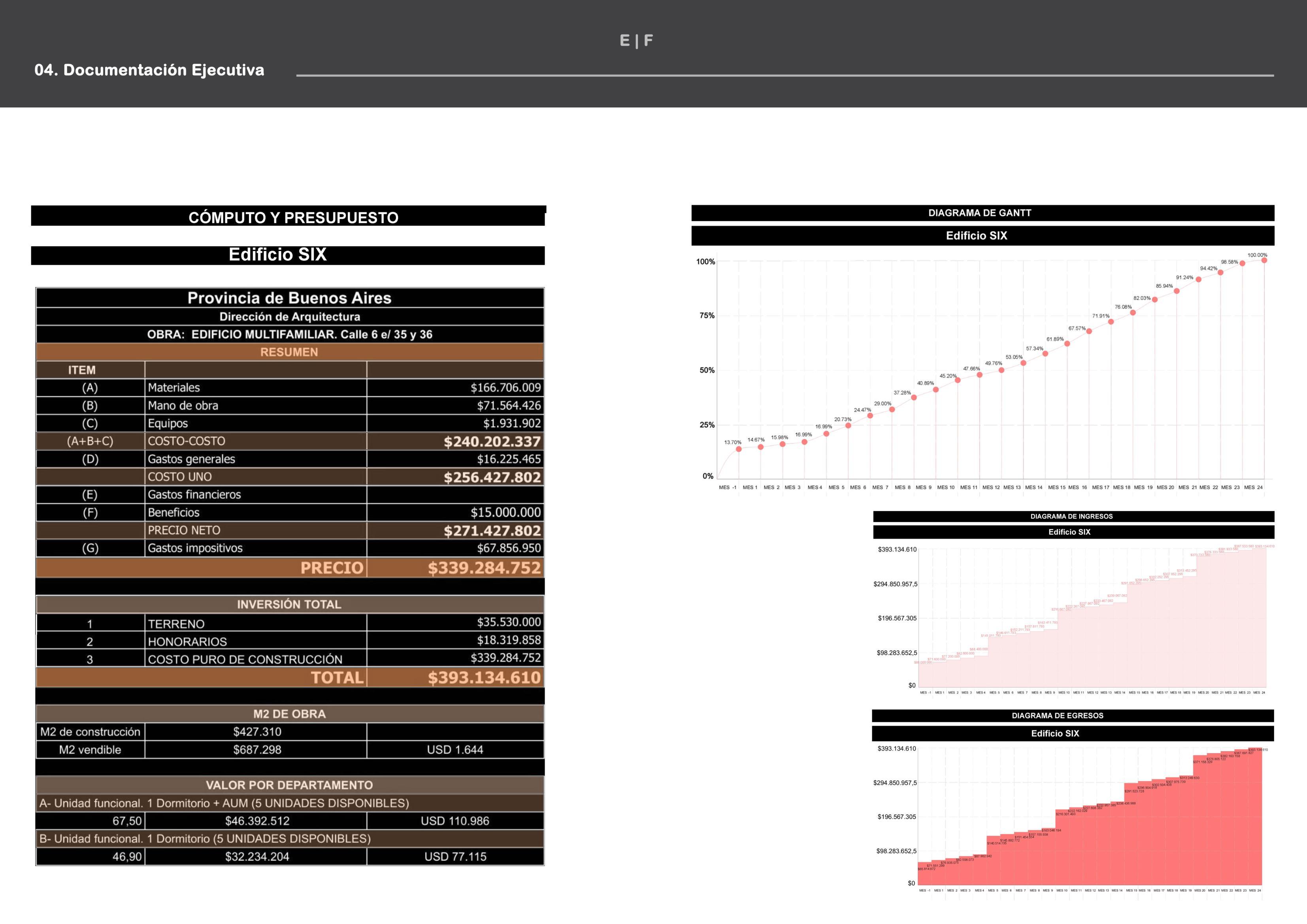
Task: Select the RESUMEN section header row
Action: [x=289, y=352]
